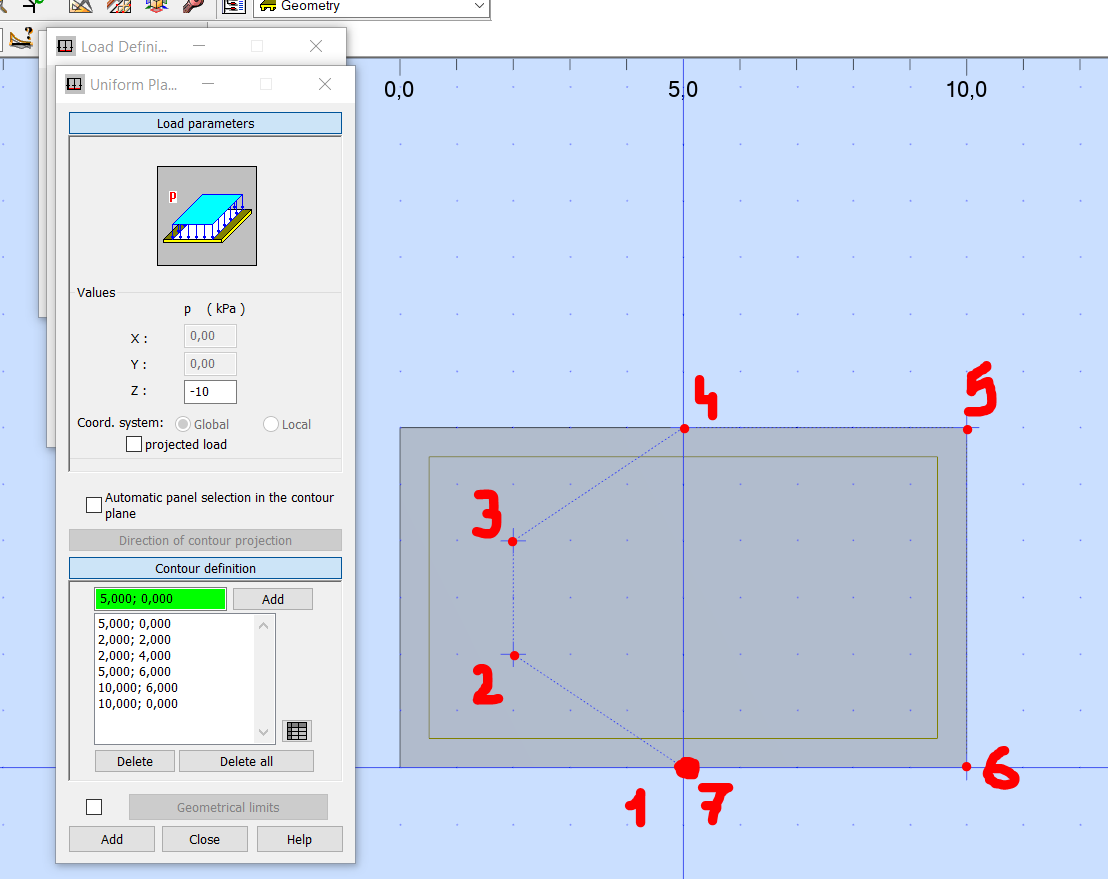Click the Contour definition header
Screen dimensions: 1108x879
pyautogui.click(x=204, y=568)
